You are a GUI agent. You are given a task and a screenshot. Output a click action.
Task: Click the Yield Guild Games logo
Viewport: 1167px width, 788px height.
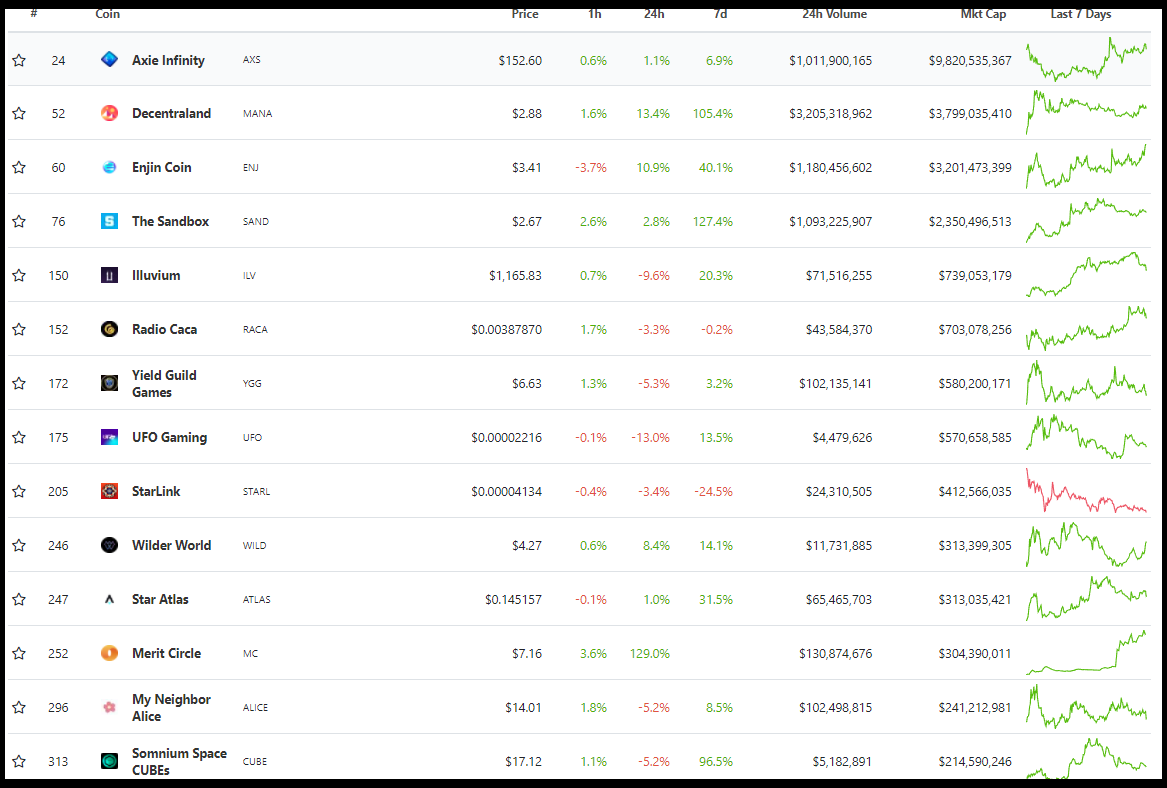pos(109,383)
